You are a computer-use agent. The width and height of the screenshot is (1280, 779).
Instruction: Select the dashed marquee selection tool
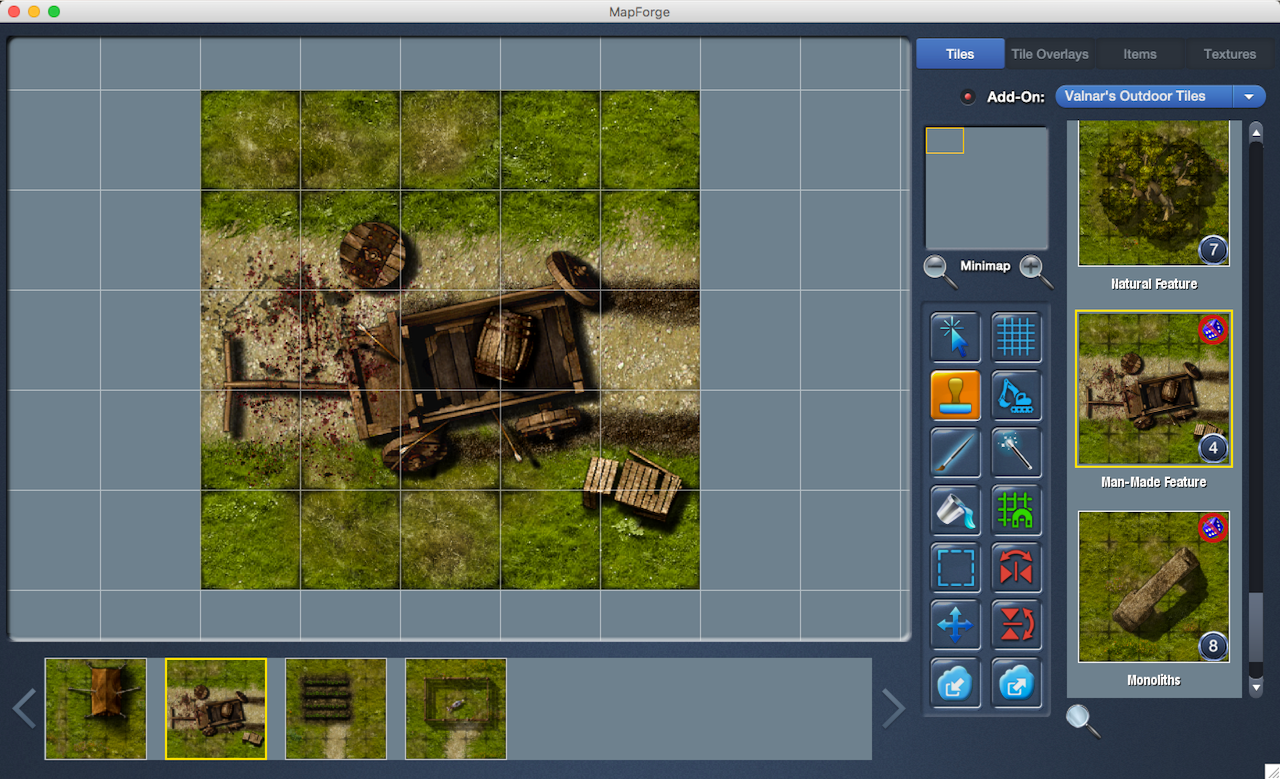pos(956,569)
